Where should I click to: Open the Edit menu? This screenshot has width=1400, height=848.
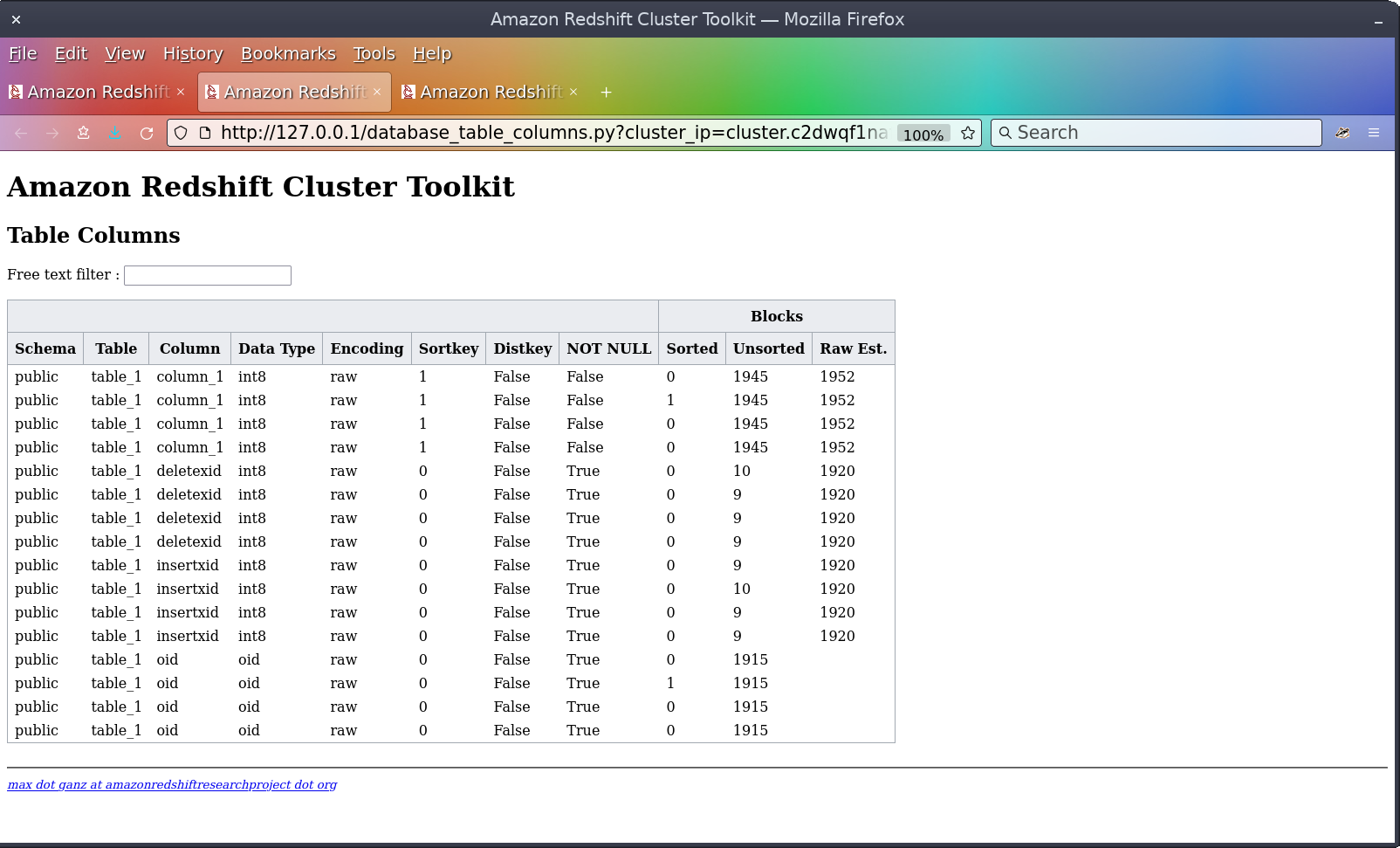click(x=71, y=53)
